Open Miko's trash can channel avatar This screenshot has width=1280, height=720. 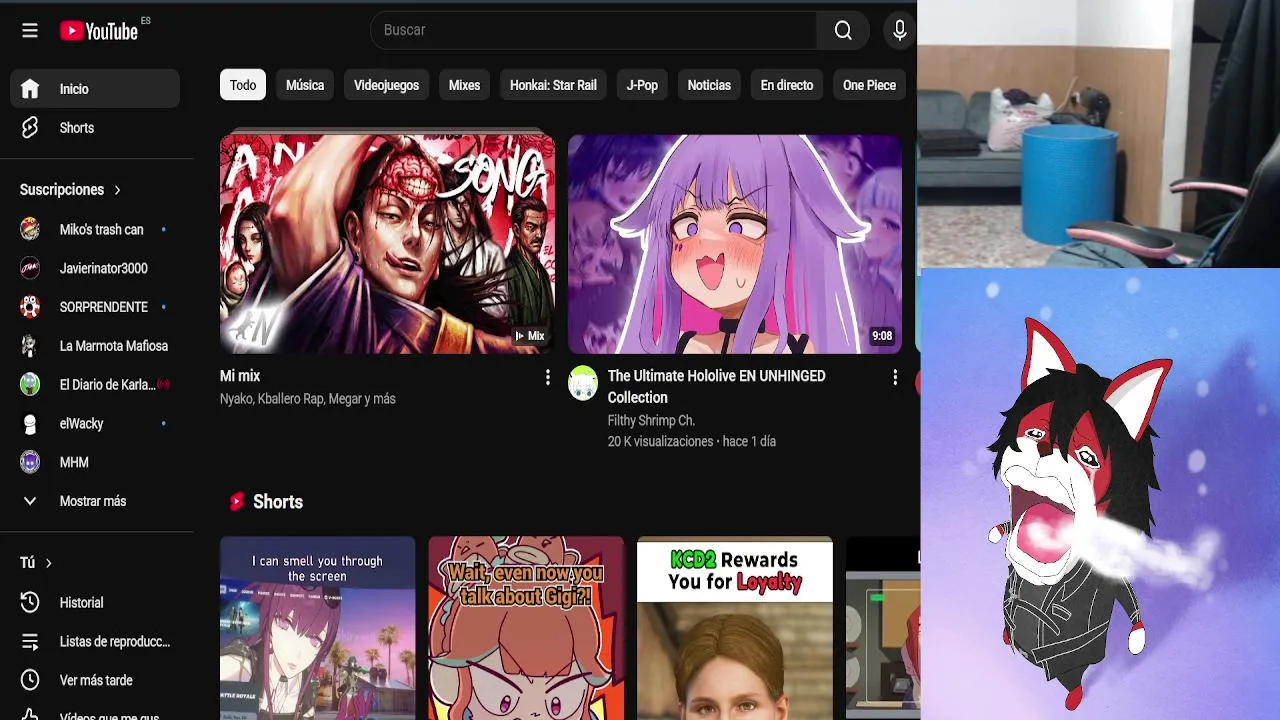(30, 230)
